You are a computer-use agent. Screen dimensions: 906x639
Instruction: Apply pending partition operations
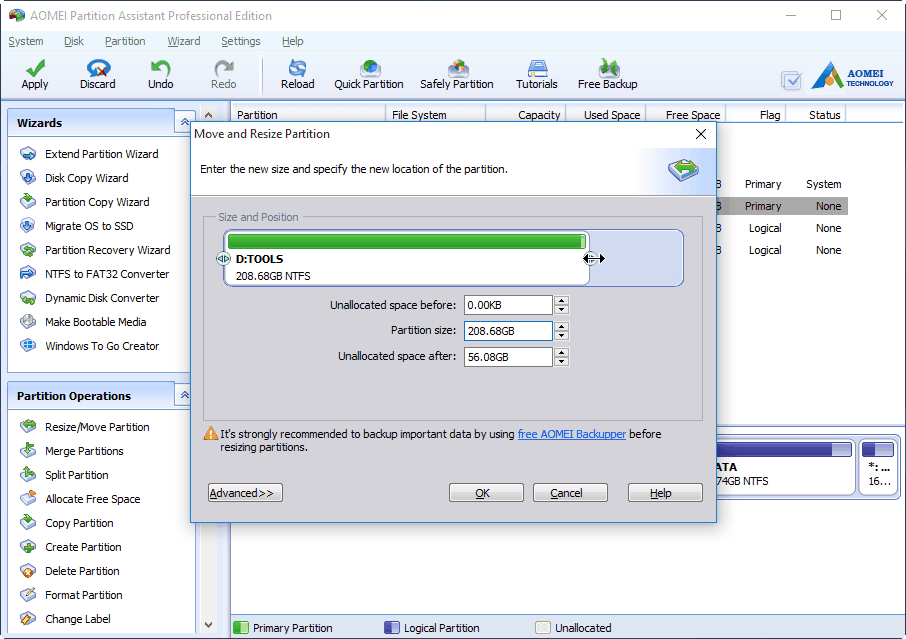coord(34,73)
